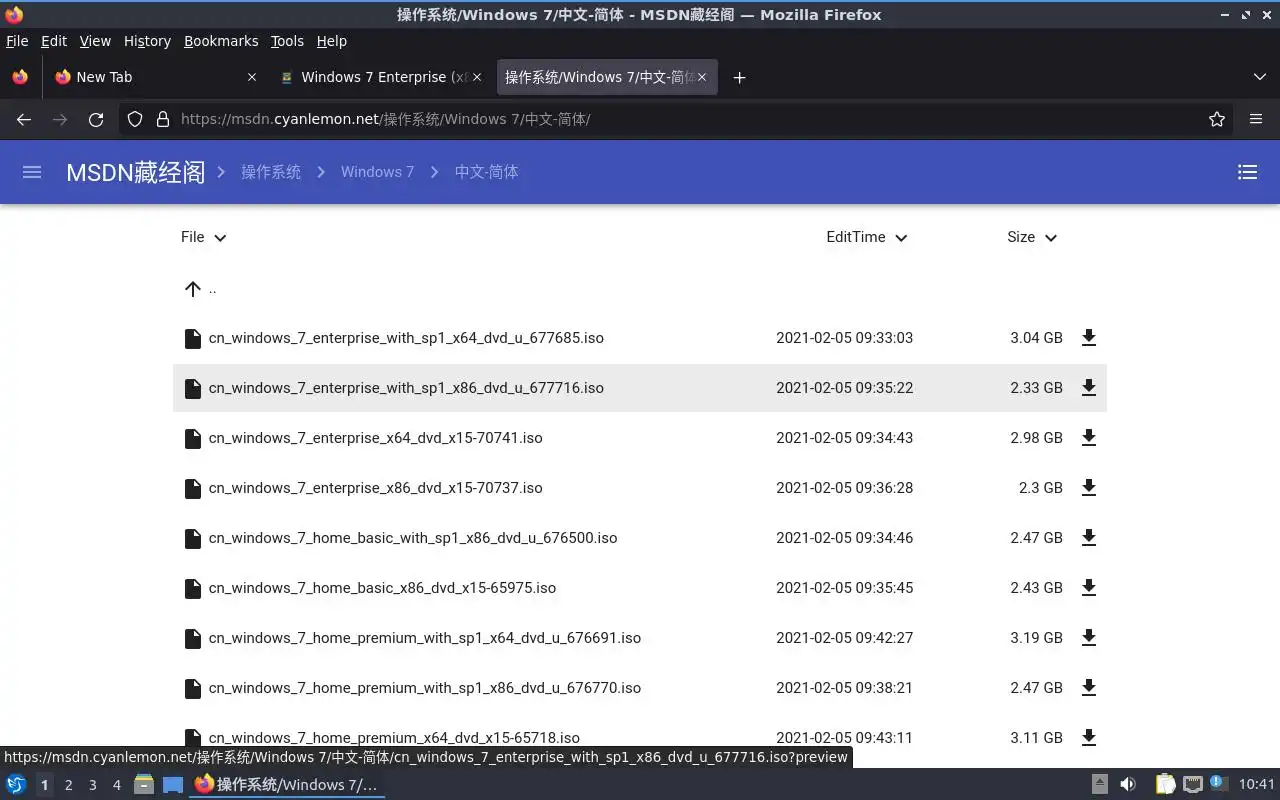Switch to workspace 4 on taskbar
The width and height of the screenshot is (1280, 800).
(116, 785)
